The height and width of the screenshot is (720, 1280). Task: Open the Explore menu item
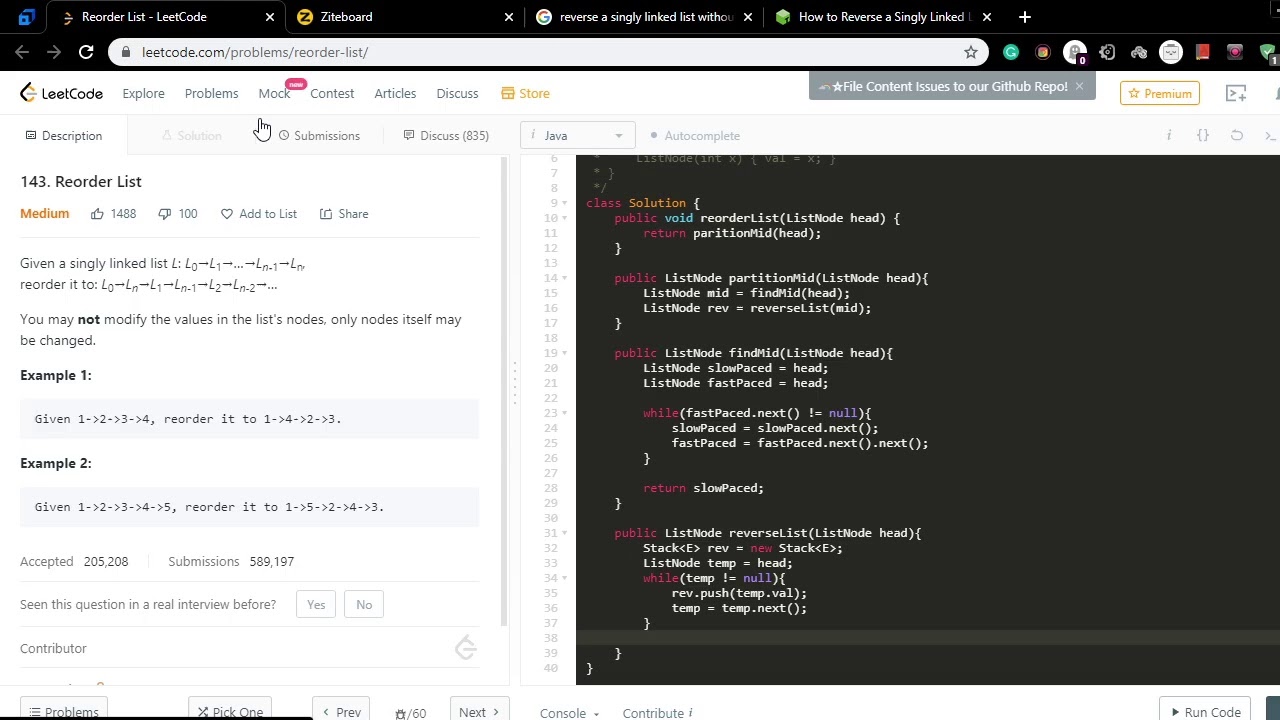[143, 93]
